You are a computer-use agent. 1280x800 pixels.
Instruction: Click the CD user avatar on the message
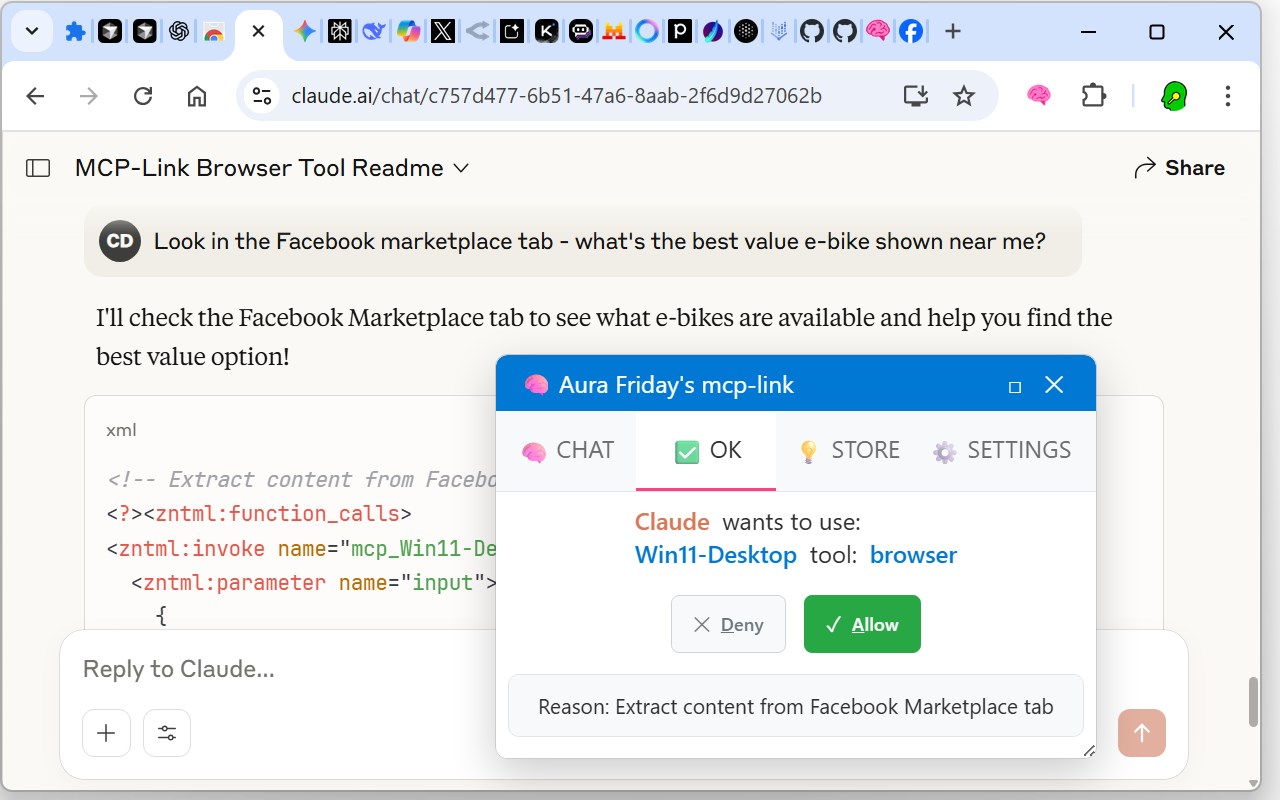120,241
